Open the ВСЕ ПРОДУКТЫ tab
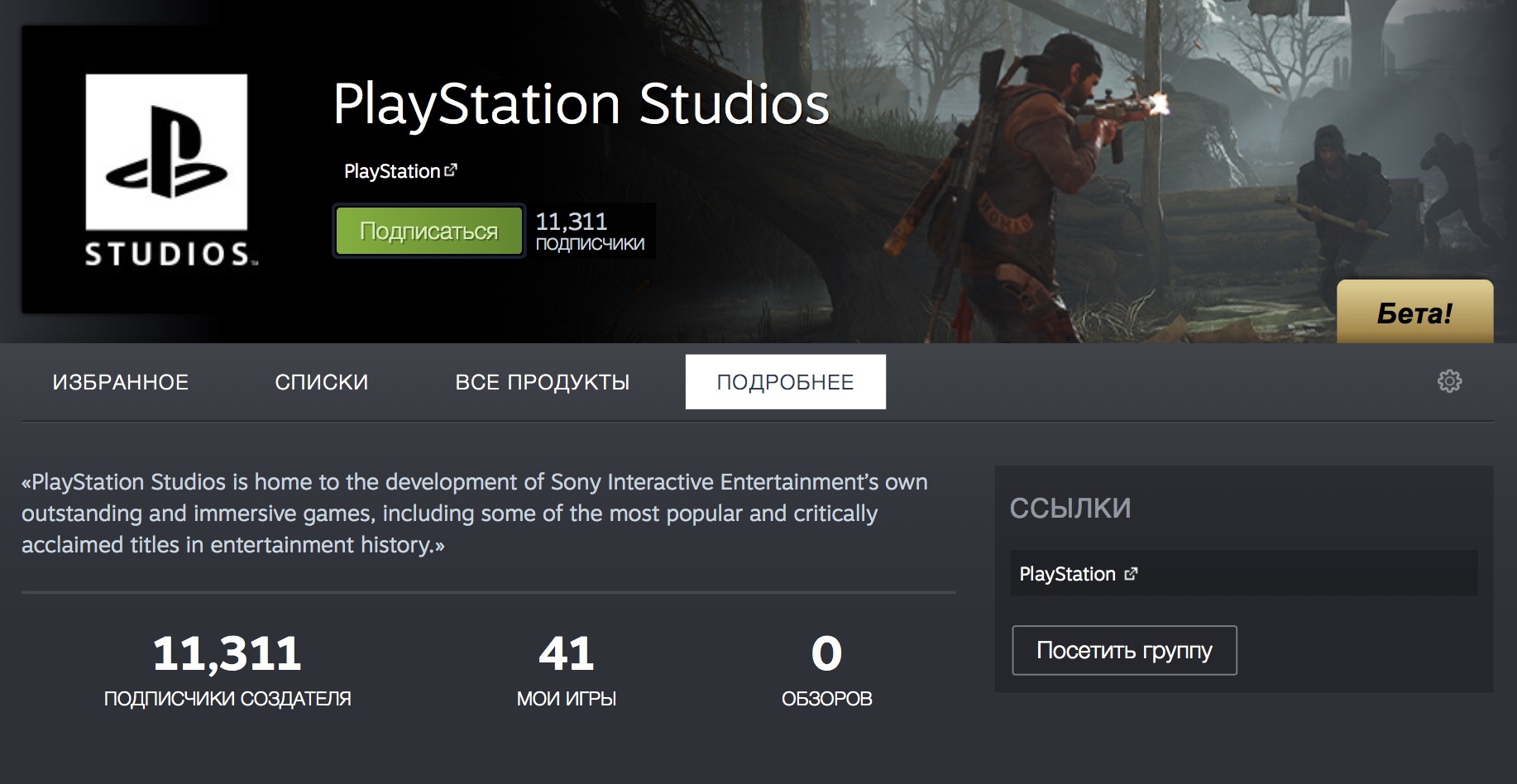Screen dimensions: 1517x784 tap(543, 382)
